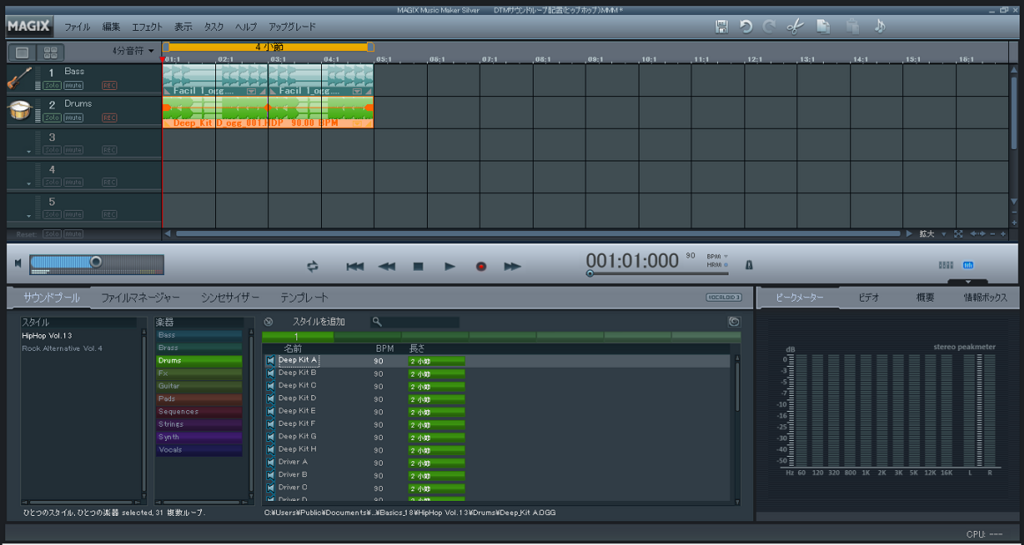Switch to ファイルマネージャー tab

(x=140, y=298)
